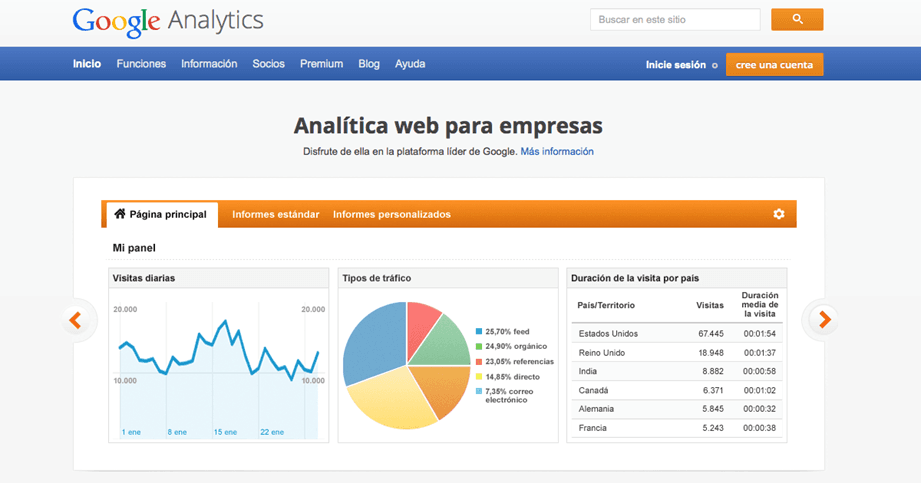This screenshot has width=921, height=483.
Task: Click the '25,70% feed' legend label
Action: 507,331
